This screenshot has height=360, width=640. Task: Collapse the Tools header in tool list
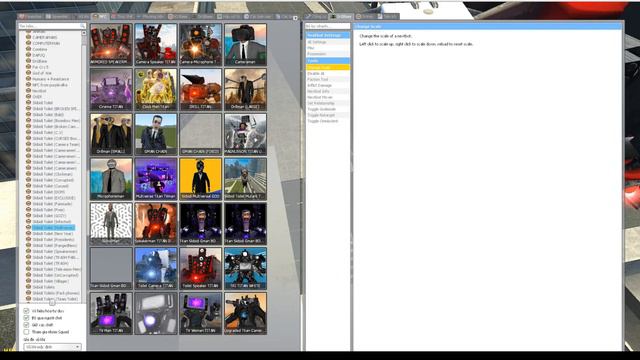click(328, 60)
